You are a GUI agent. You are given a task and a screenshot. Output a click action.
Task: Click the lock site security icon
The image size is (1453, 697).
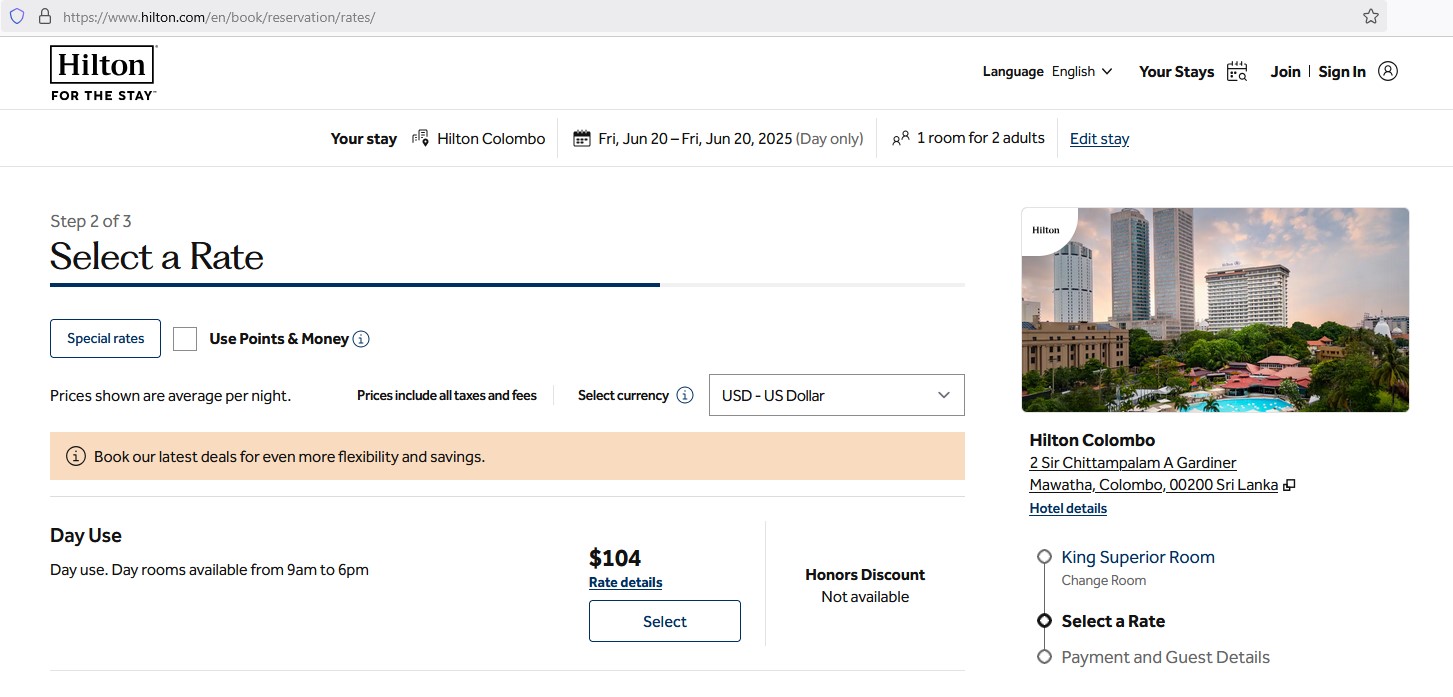tap(44, 16)
